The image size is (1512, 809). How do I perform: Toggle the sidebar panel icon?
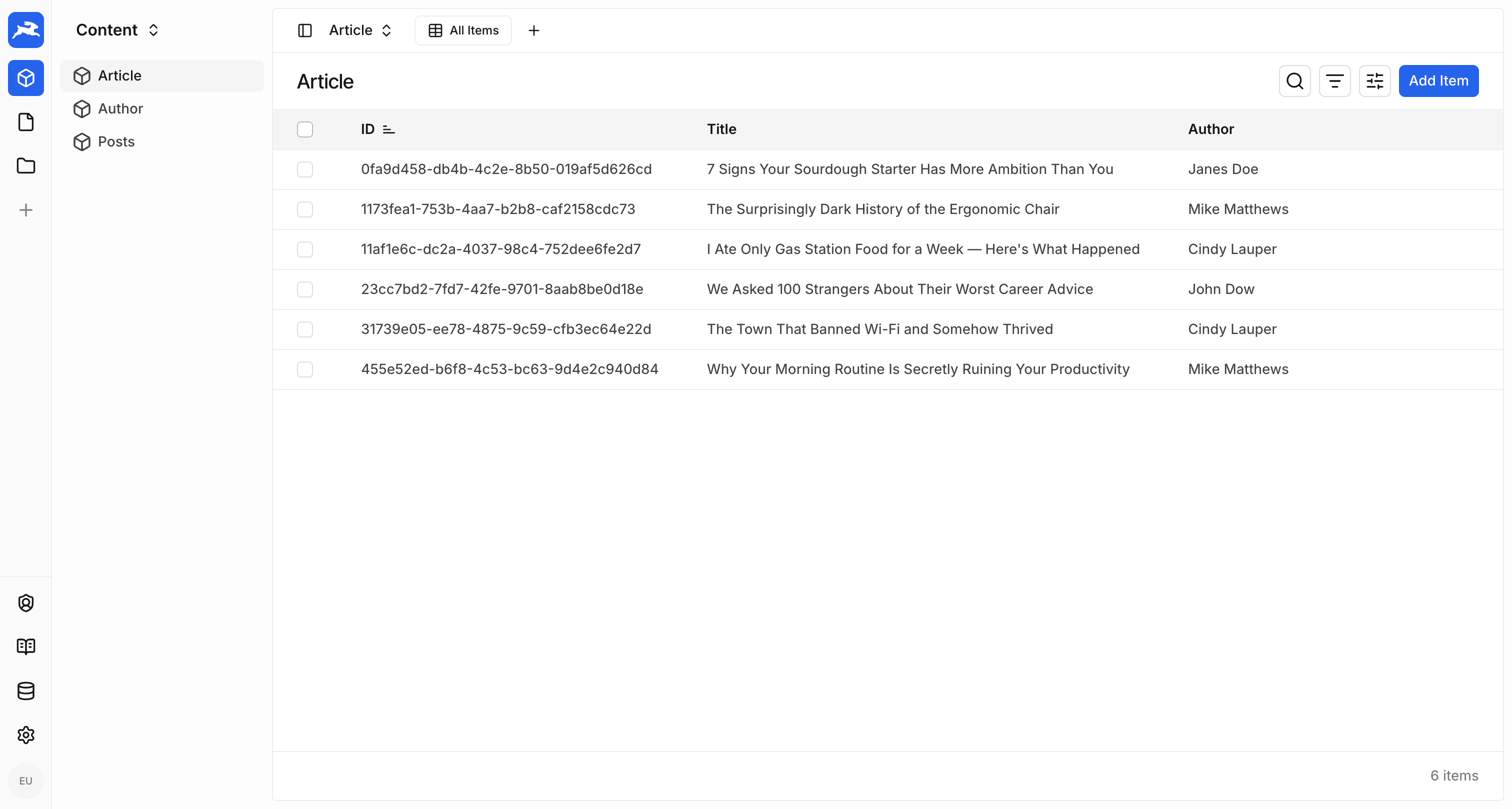point(304,30)
